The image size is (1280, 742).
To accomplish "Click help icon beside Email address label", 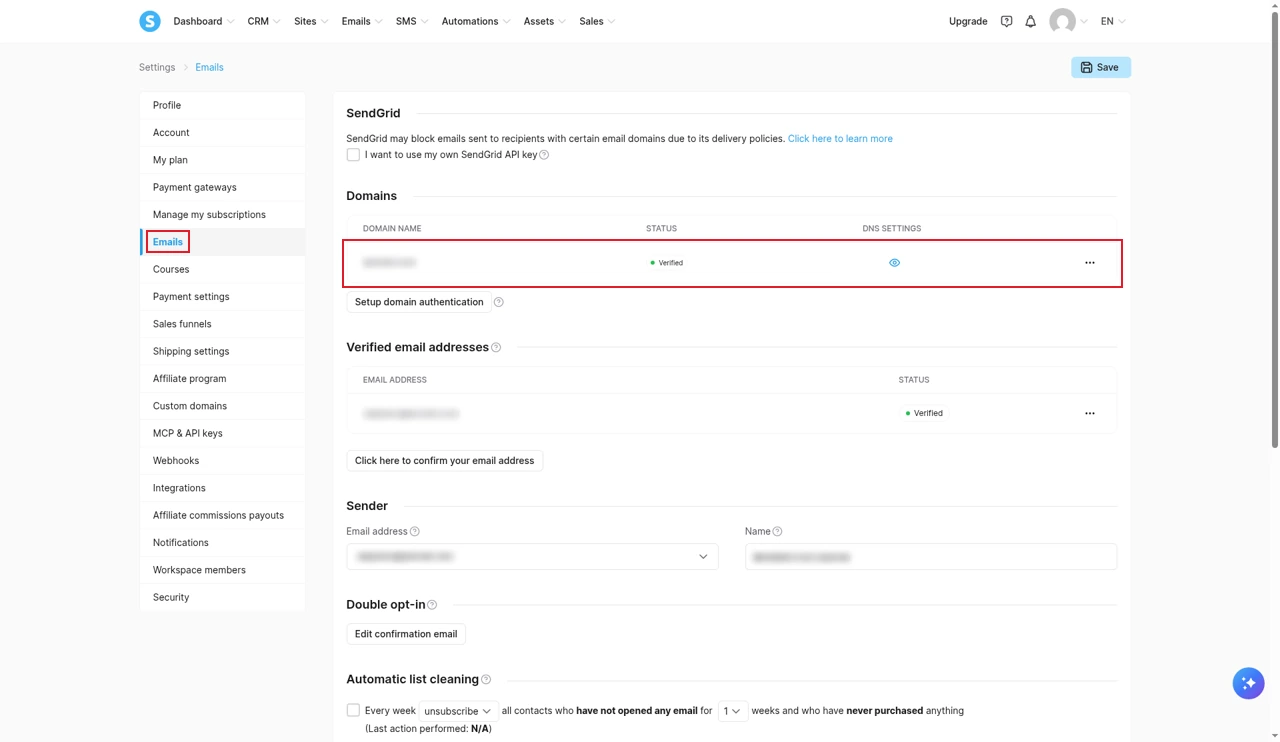I will [x=415, y=532].
